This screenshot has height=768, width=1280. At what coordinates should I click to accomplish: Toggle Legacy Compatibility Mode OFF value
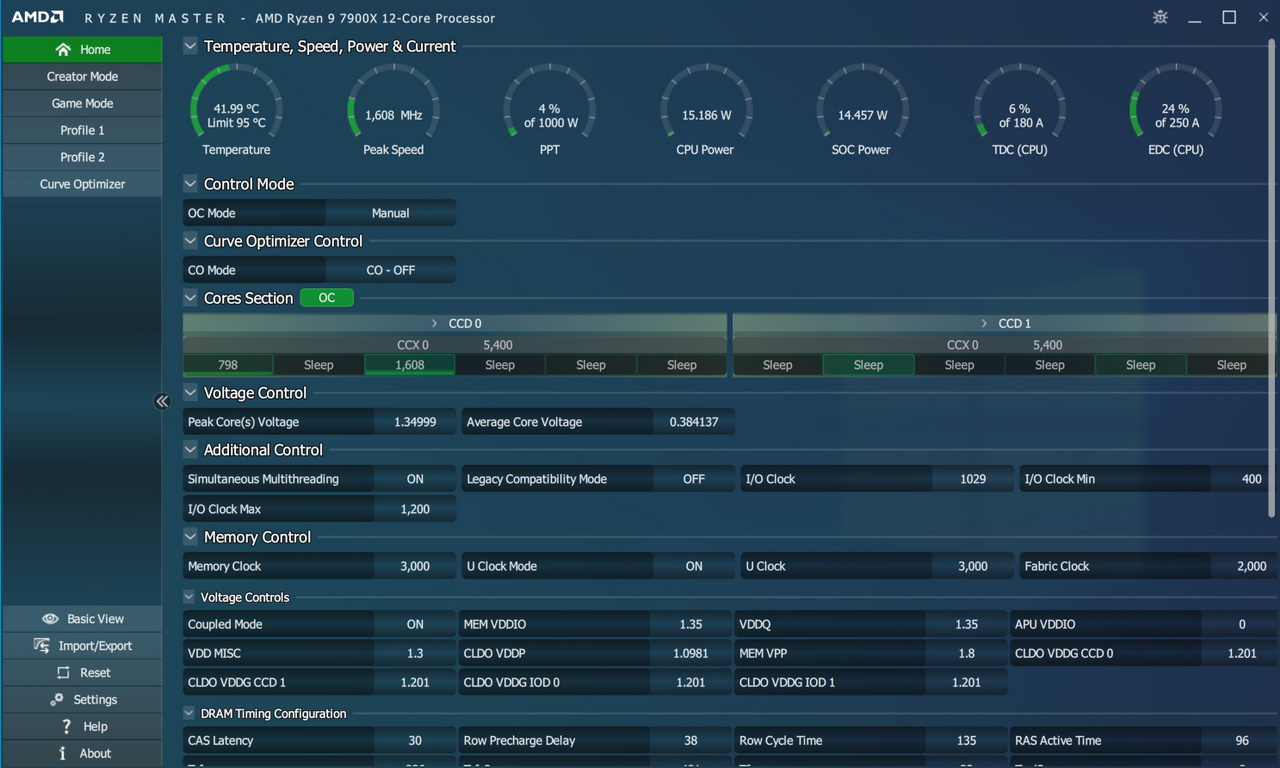[x=694, y=479]
